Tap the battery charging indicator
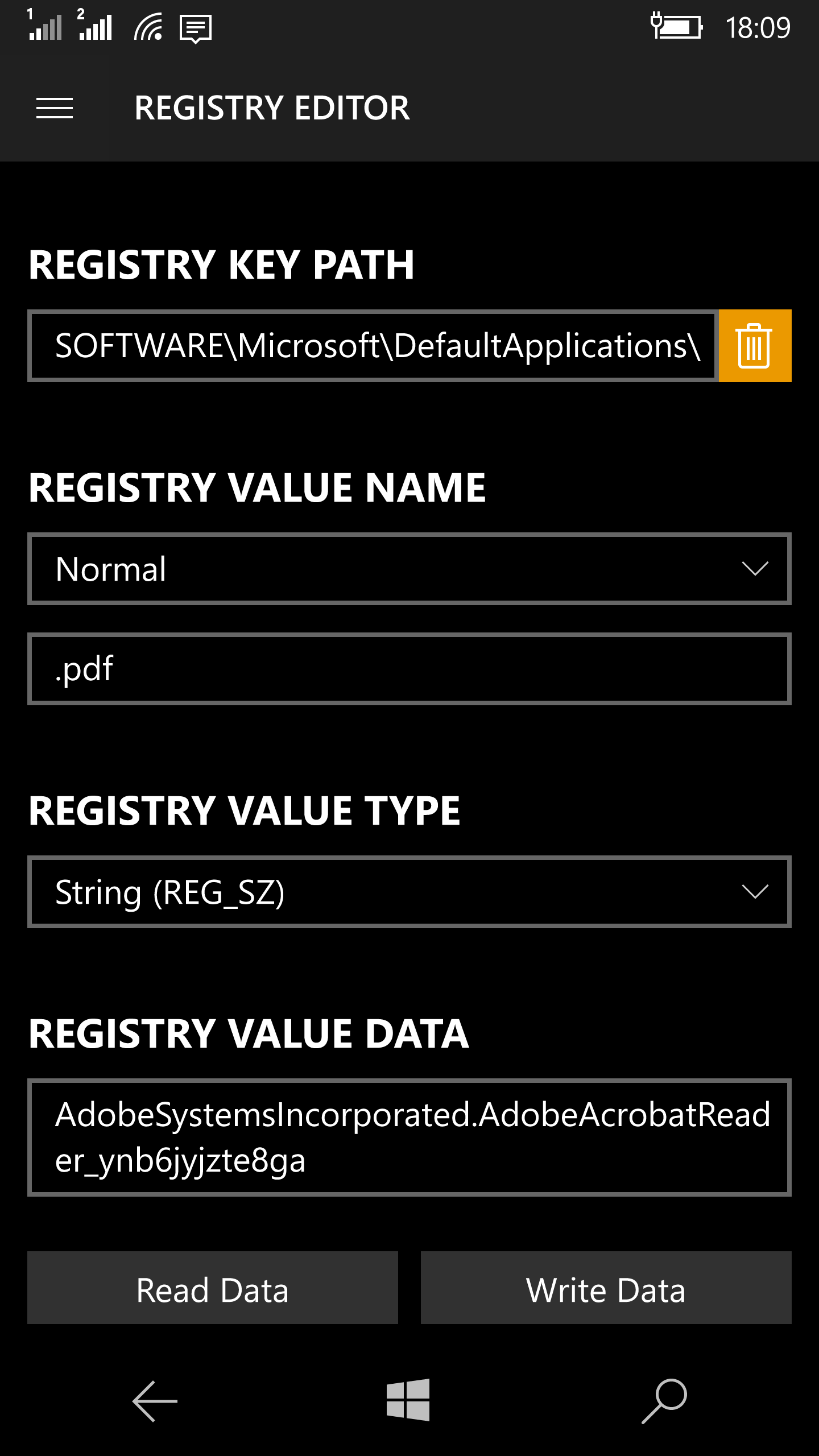This screenshot has width=819, height=1456. [x=677, y=26]
